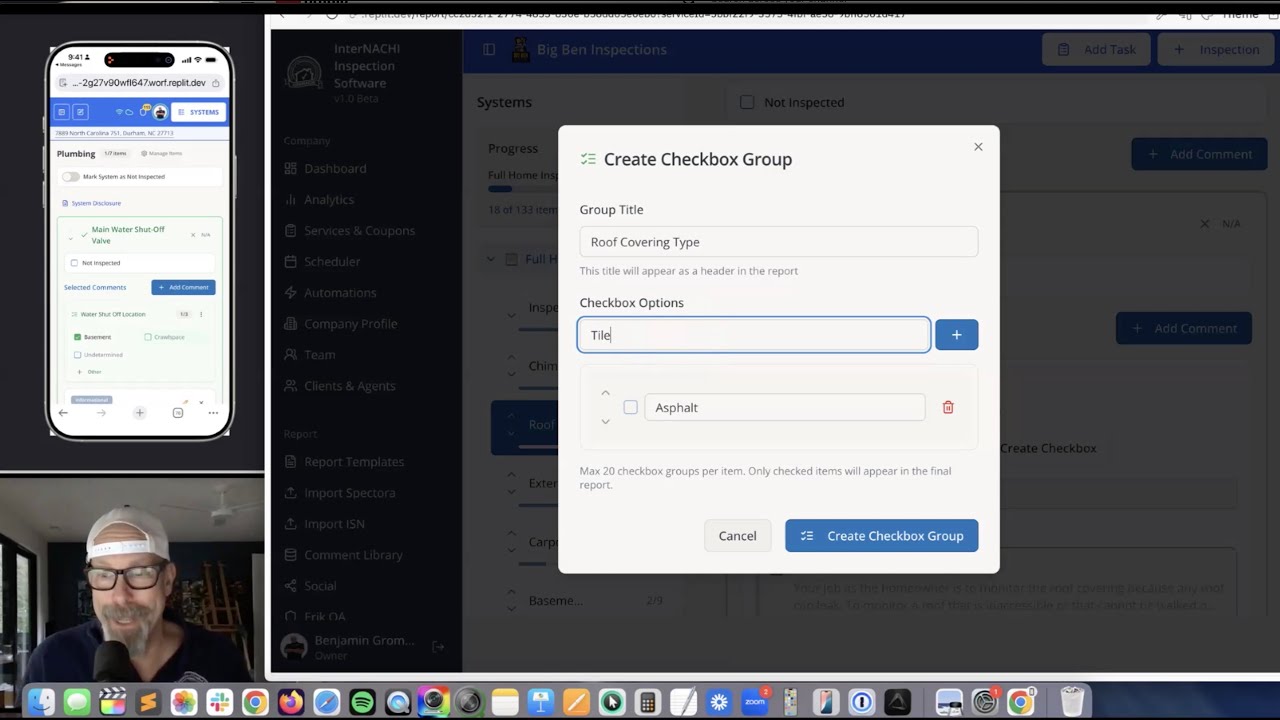This screenshot has height=720, width=1280.
Task: Click the Add Task button in header
Action: pyautogui.click(x=1097, y=50)
